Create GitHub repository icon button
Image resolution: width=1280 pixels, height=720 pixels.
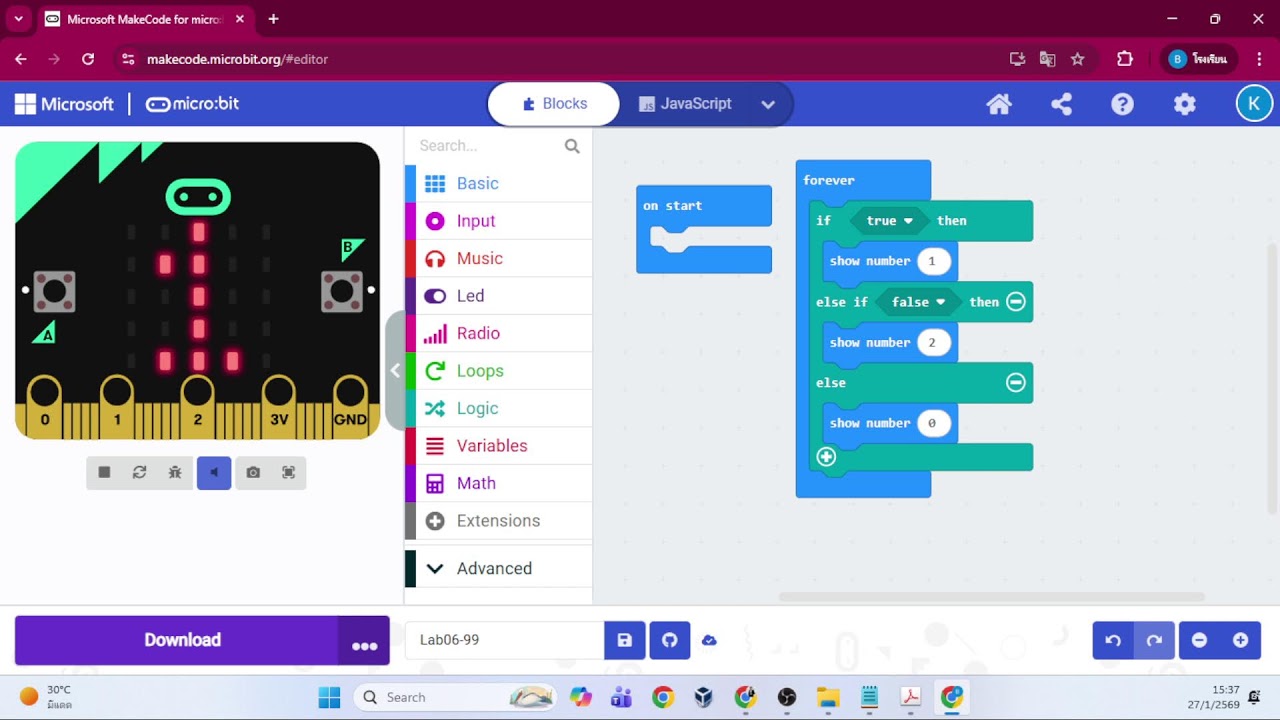[x=670, y=640]
